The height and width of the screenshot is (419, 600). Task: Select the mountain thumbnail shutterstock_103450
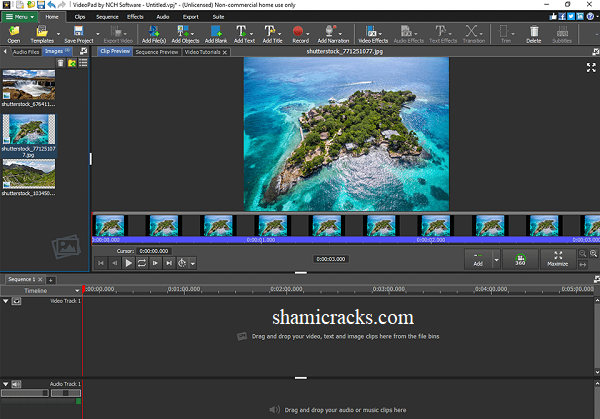29,174
